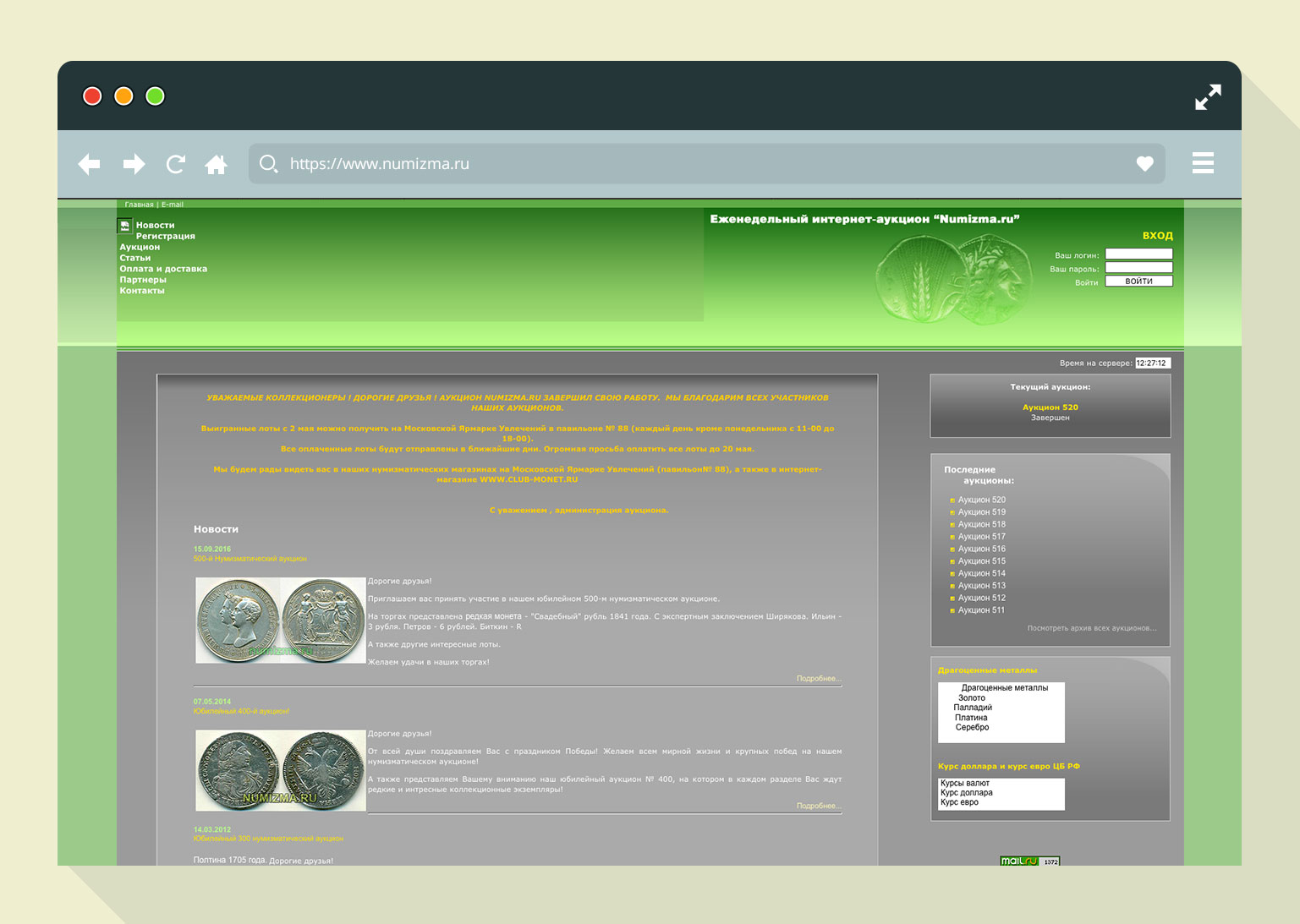Expand window with the fullscreen arrows icon
This screenshot has width=1300, height=924.
[1208, 96]
